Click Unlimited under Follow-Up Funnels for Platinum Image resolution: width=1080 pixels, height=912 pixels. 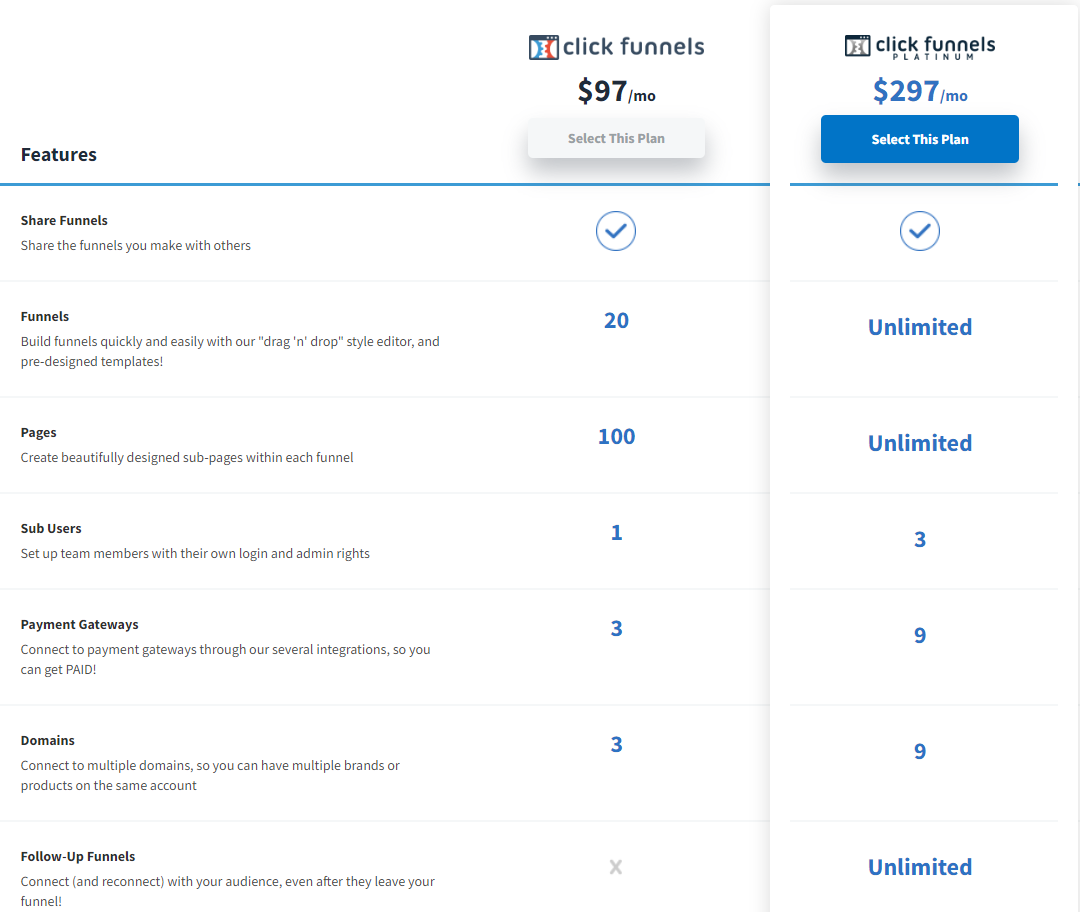[919, 867]
